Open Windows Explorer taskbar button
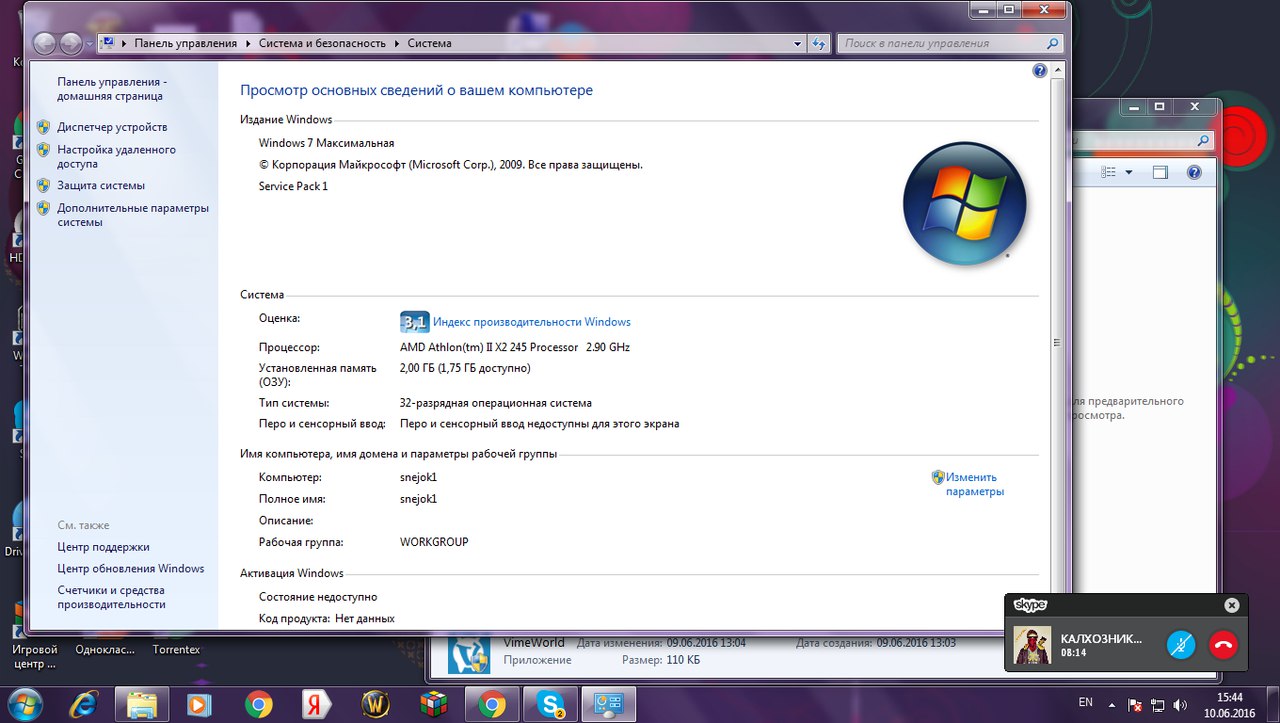Viewport: 1280px width, 723px height. (143, 705)
